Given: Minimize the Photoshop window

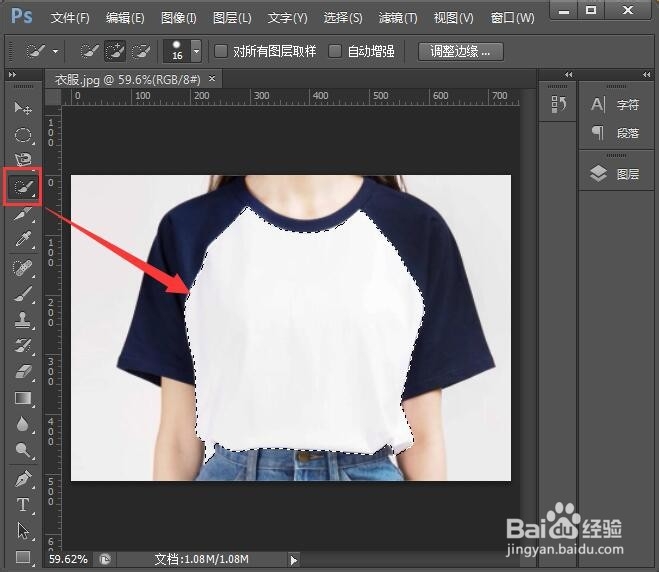Looking at the screenshot, I should point(564,11).
